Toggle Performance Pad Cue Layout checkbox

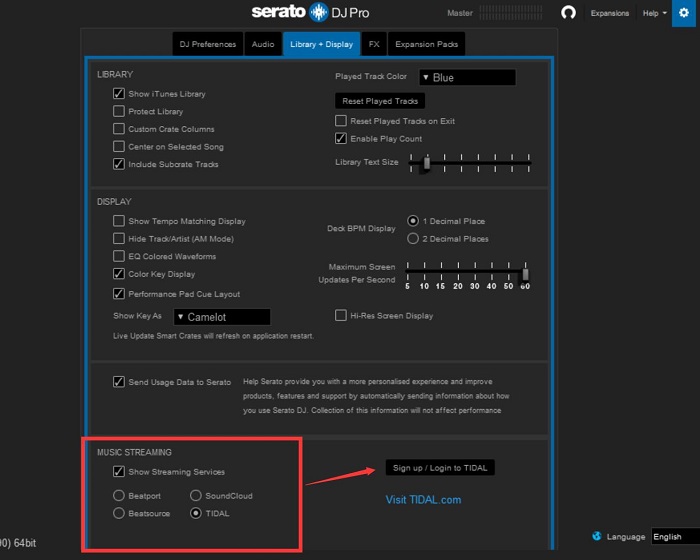(x=118, y=293)
